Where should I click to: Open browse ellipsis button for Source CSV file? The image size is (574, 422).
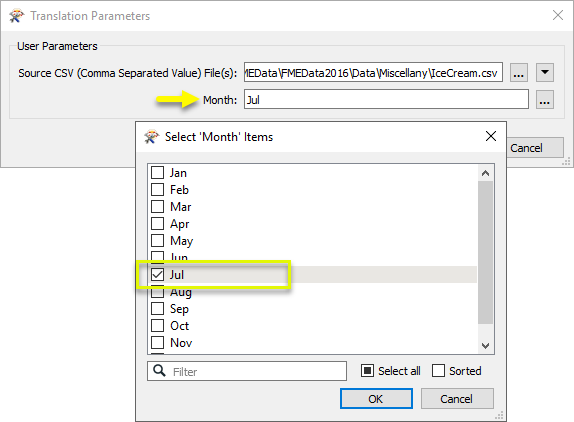(519, 72)
